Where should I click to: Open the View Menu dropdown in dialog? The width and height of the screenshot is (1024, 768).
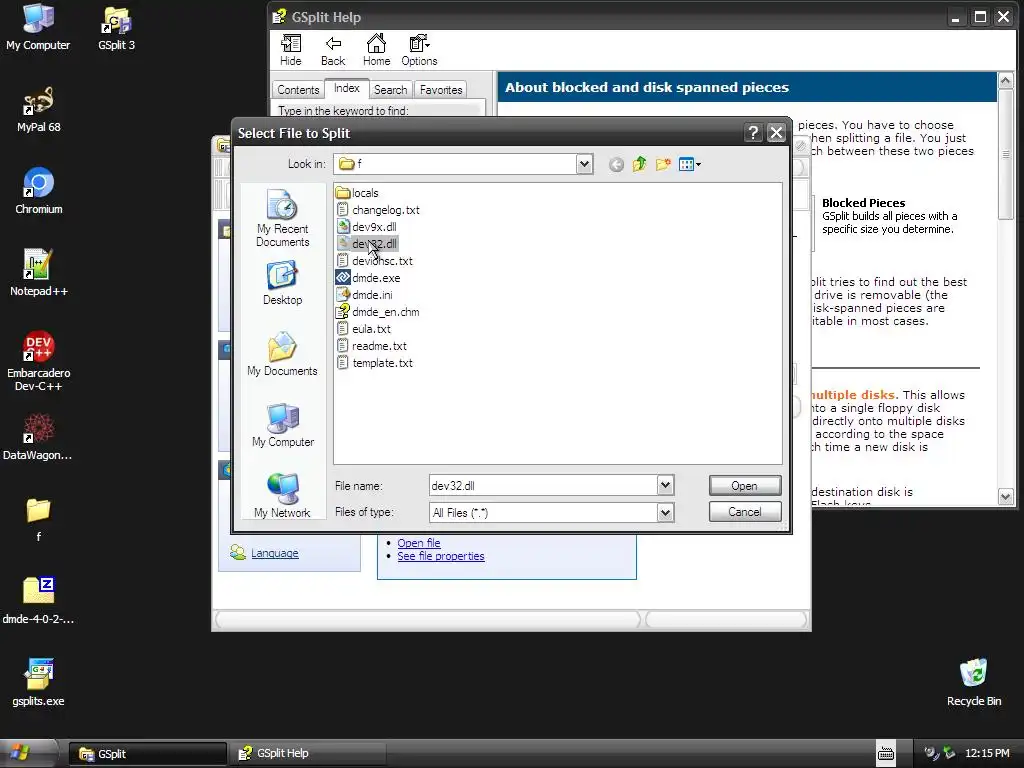tap(690, 165)
